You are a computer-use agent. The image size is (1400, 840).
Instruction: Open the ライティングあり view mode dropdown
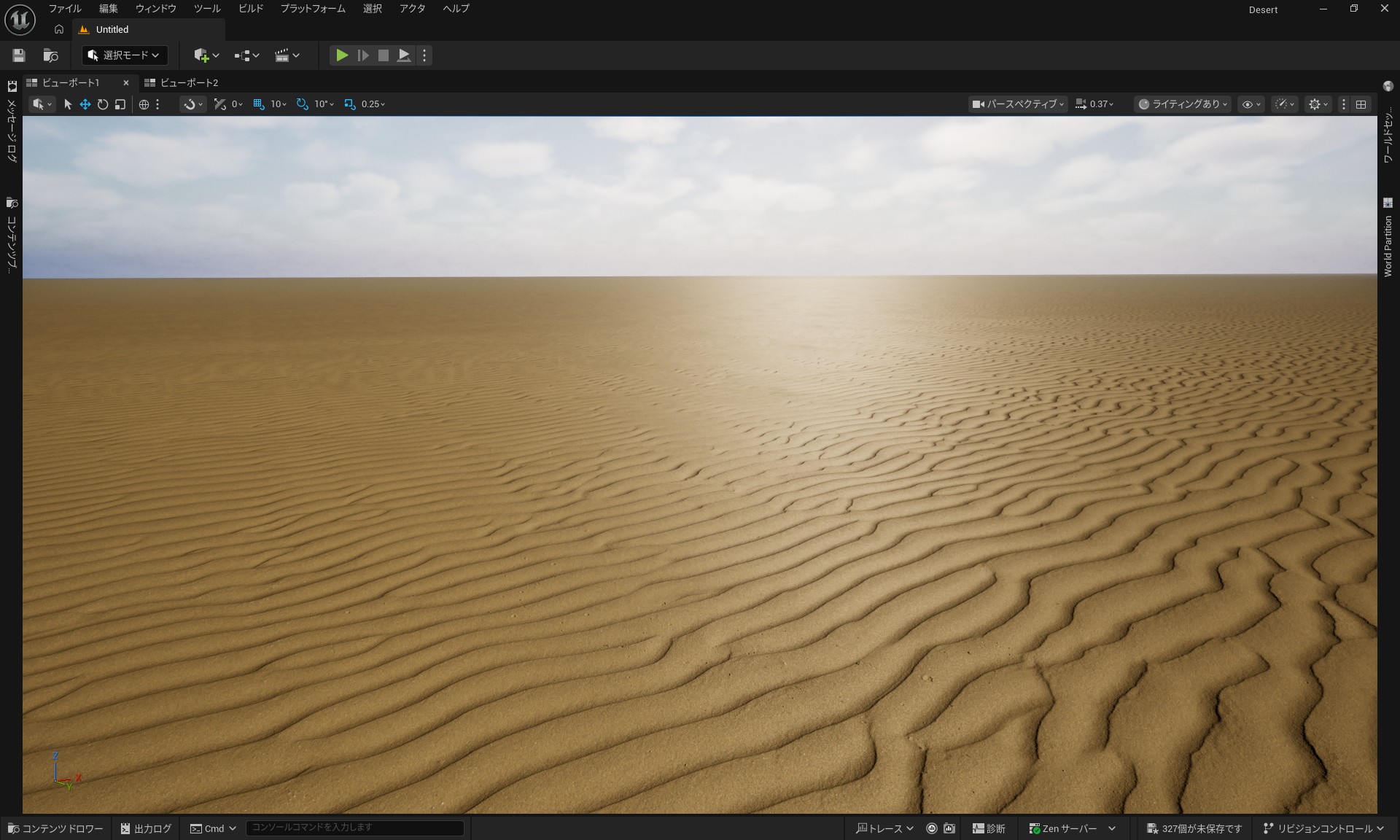point(1181,104)
